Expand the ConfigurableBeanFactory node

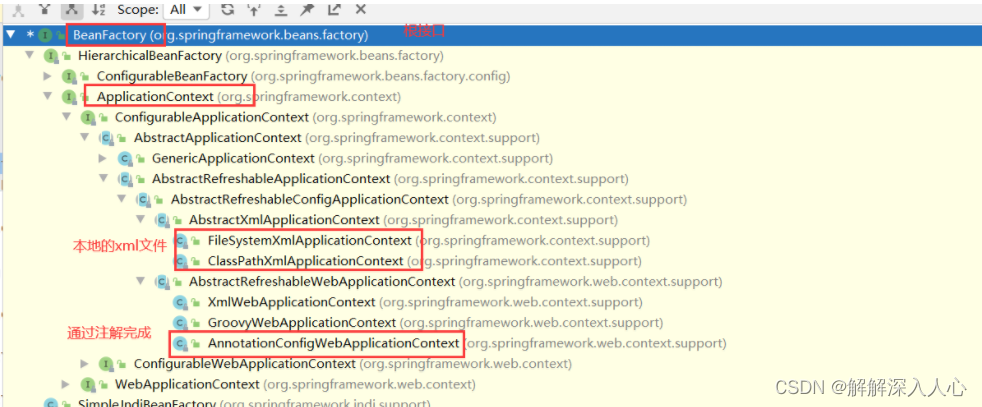[48, 76]
